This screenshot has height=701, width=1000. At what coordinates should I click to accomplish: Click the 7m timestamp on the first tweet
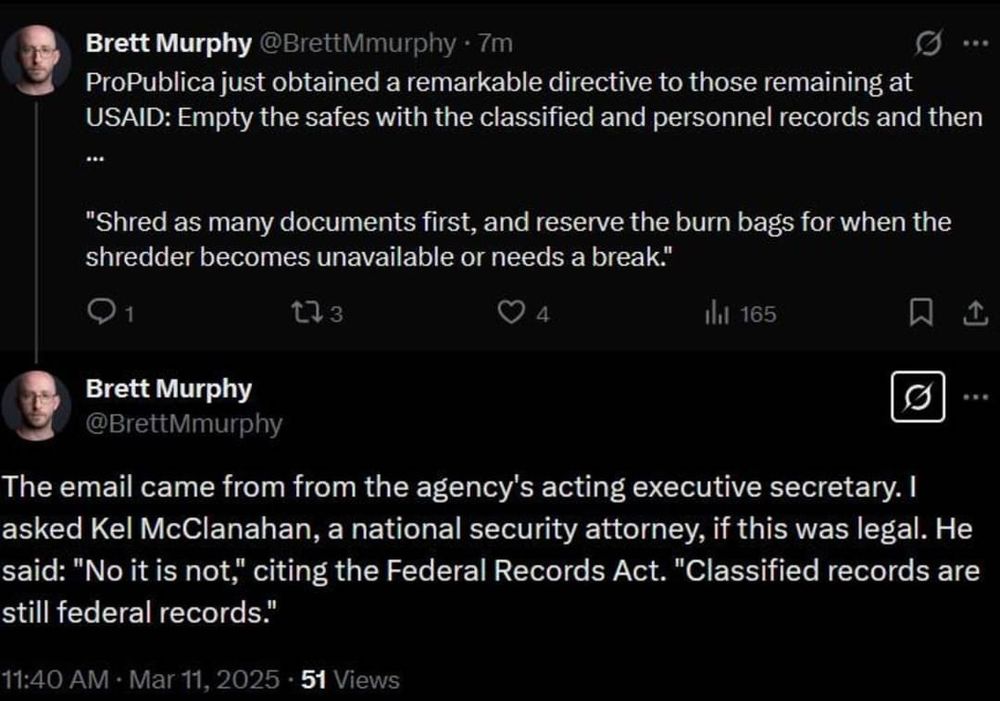497,43
